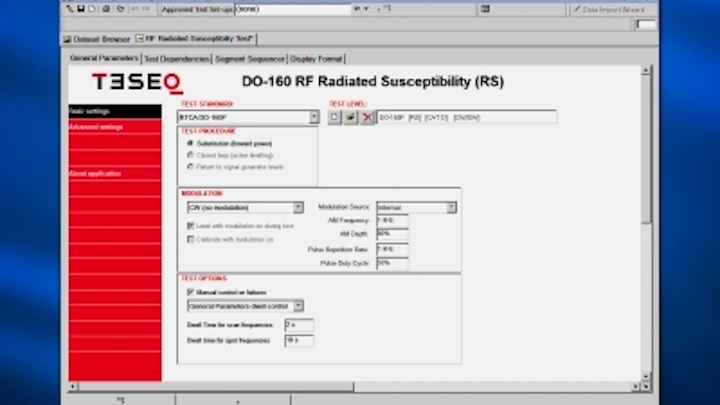Open Advanced settings in the sidebar

point(115,127)
